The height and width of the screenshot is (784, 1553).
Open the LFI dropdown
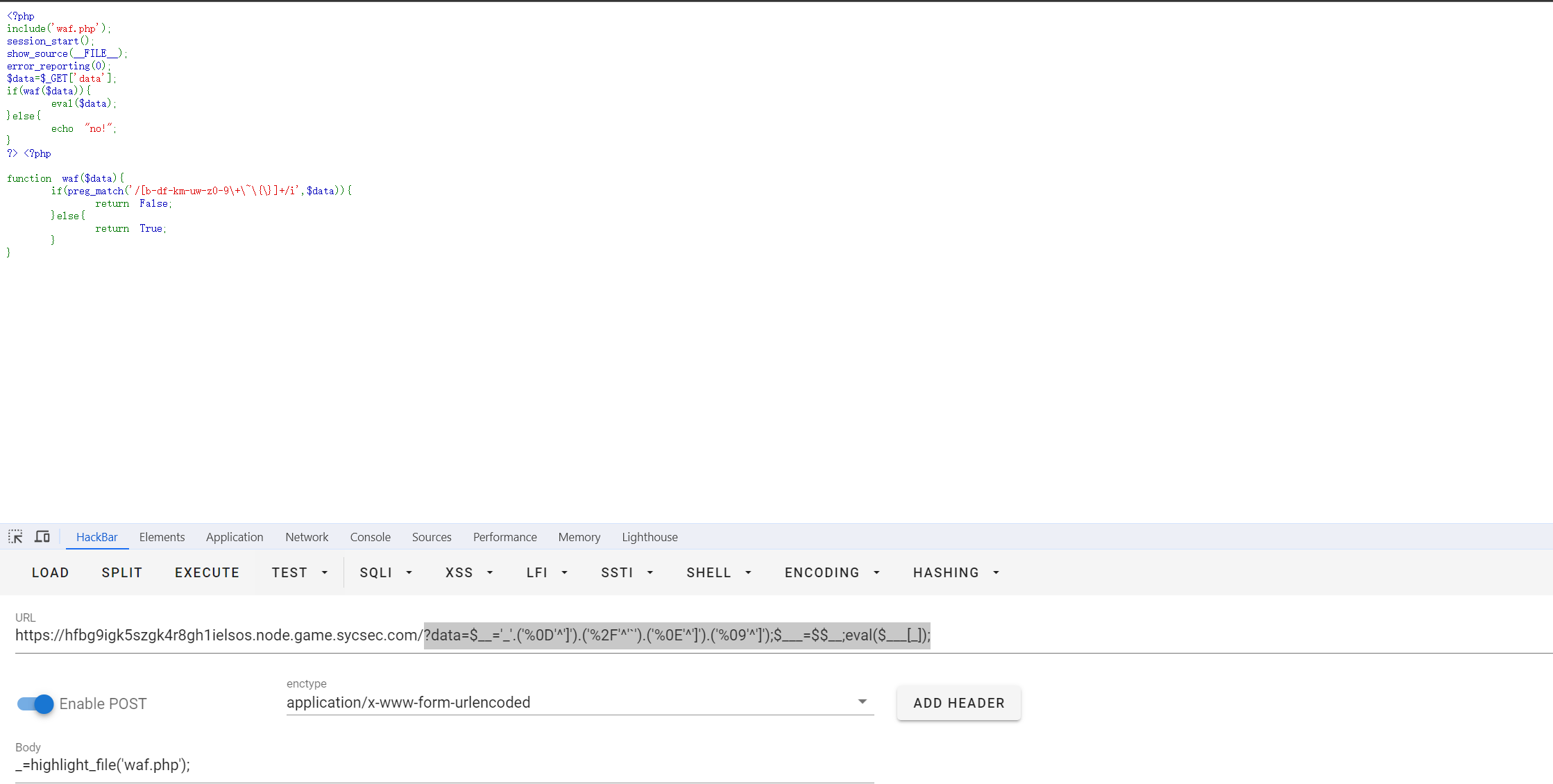[547, 572]
